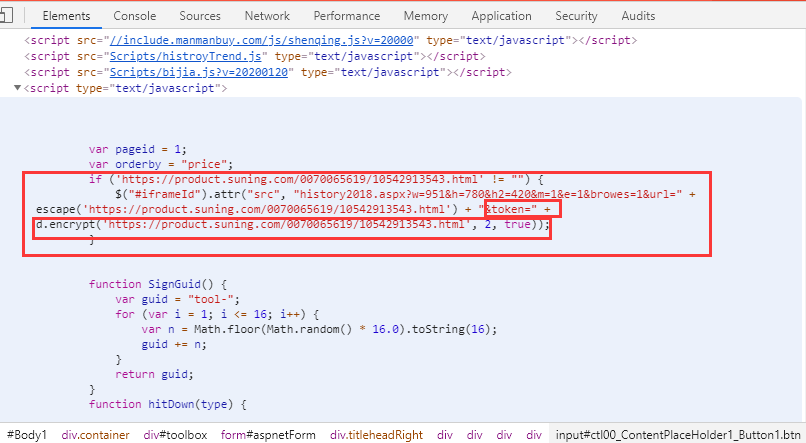
Task: Open the Scripts/histroyTrend.js link
Action: coord(186,56)
